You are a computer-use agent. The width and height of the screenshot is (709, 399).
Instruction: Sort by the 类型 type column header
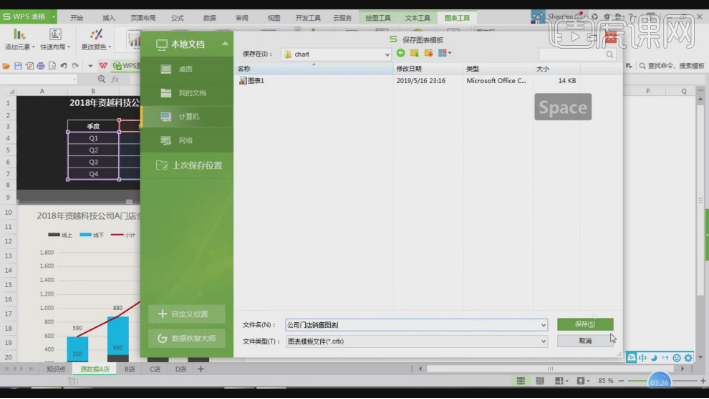click(x=498, y=68)
